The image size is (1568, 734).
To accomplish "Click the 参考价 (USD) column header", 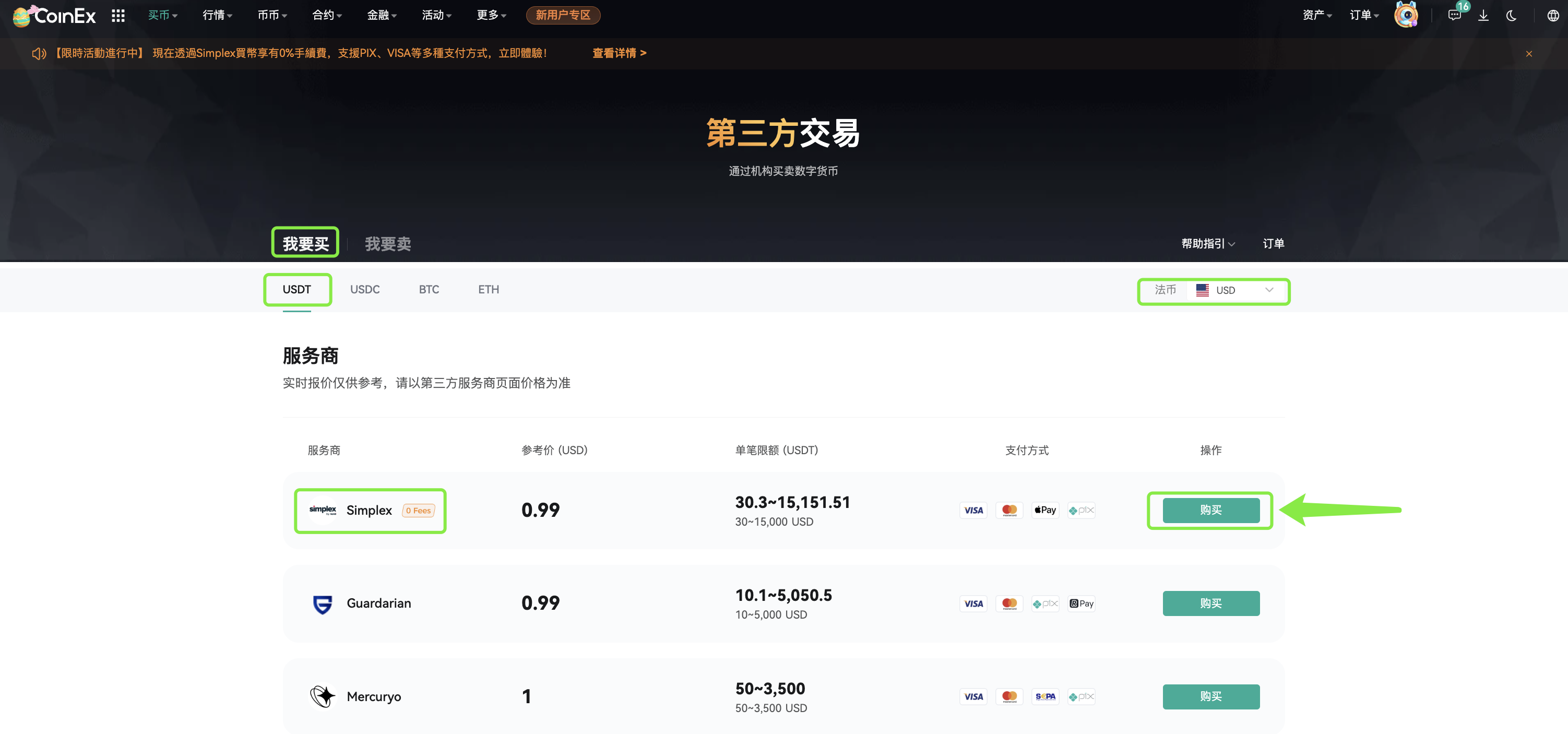I will click(x=554, y=451).
